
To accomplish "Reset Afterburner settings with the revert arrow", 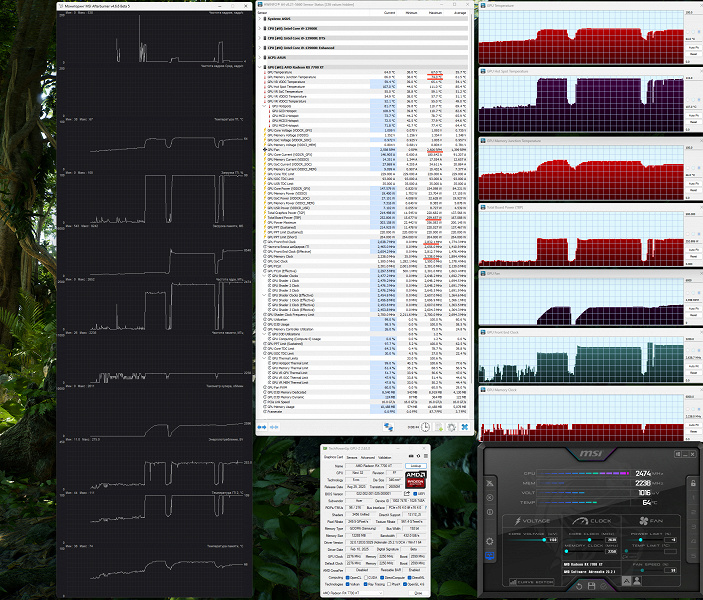I will pos(579,587).
